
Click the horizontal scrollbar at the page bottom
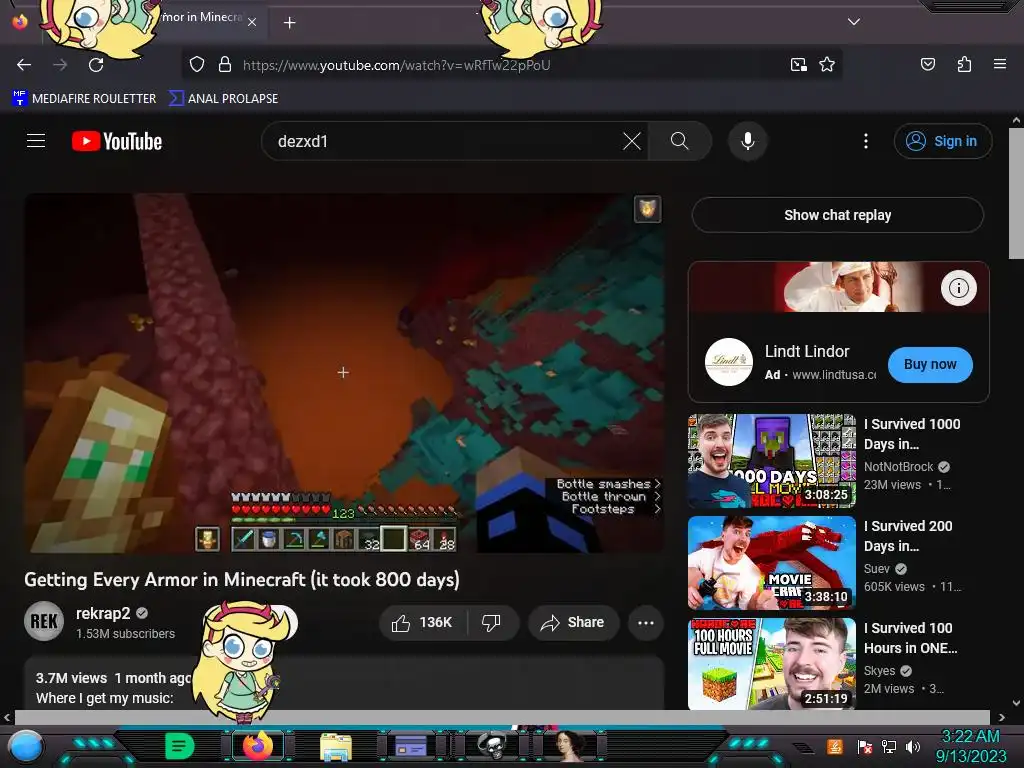point(502,717)
